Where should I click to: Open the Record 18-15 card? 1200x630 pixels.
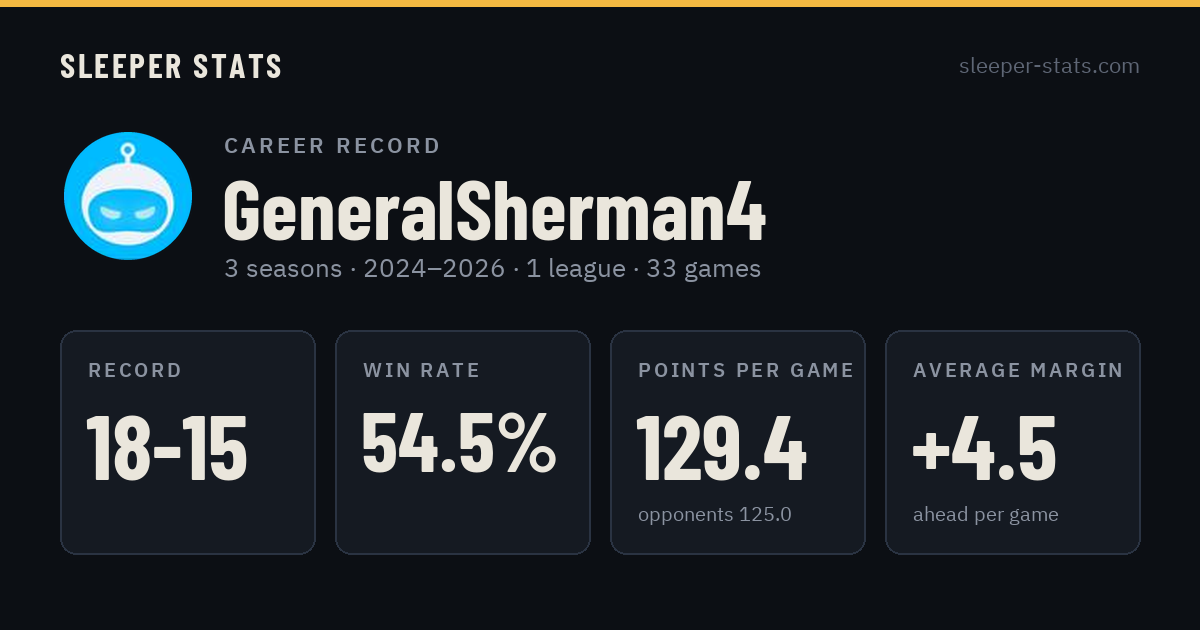[x=188, y=442]
